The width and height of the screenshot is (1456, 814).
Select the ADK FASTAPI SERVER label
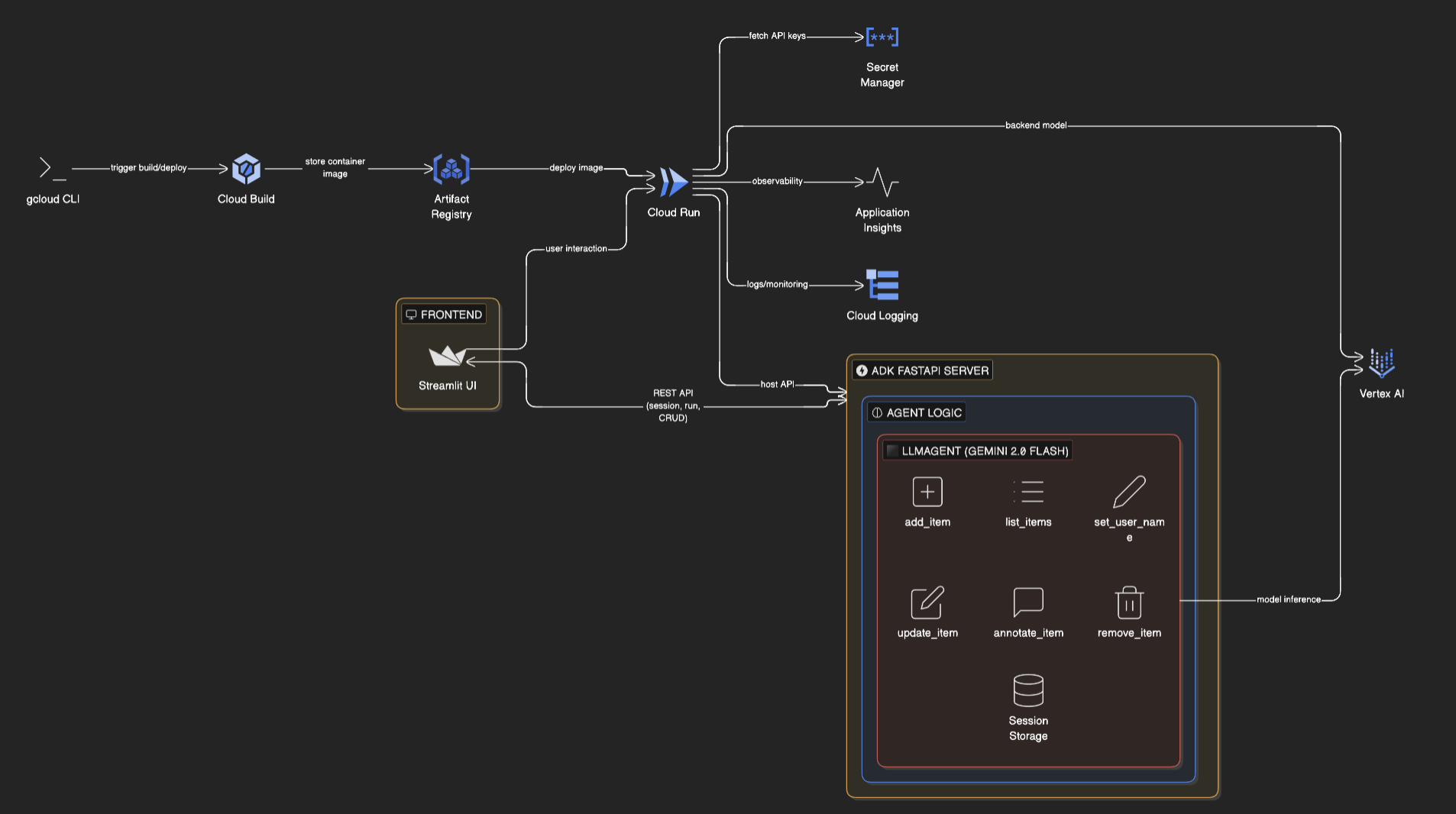pyautogui.click(x=921, y=370)
